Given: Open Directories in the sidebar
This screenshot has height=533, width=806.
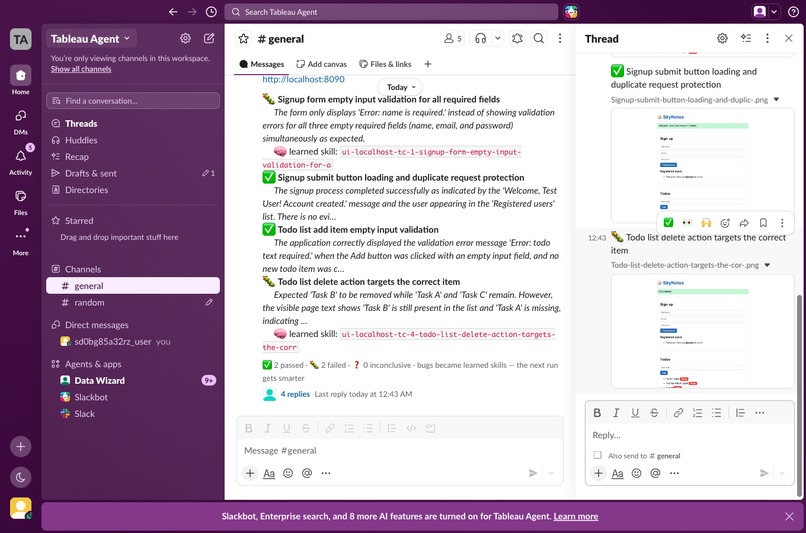Looking at the screenshot, I should pyautogui.click(x=133, y=190).
